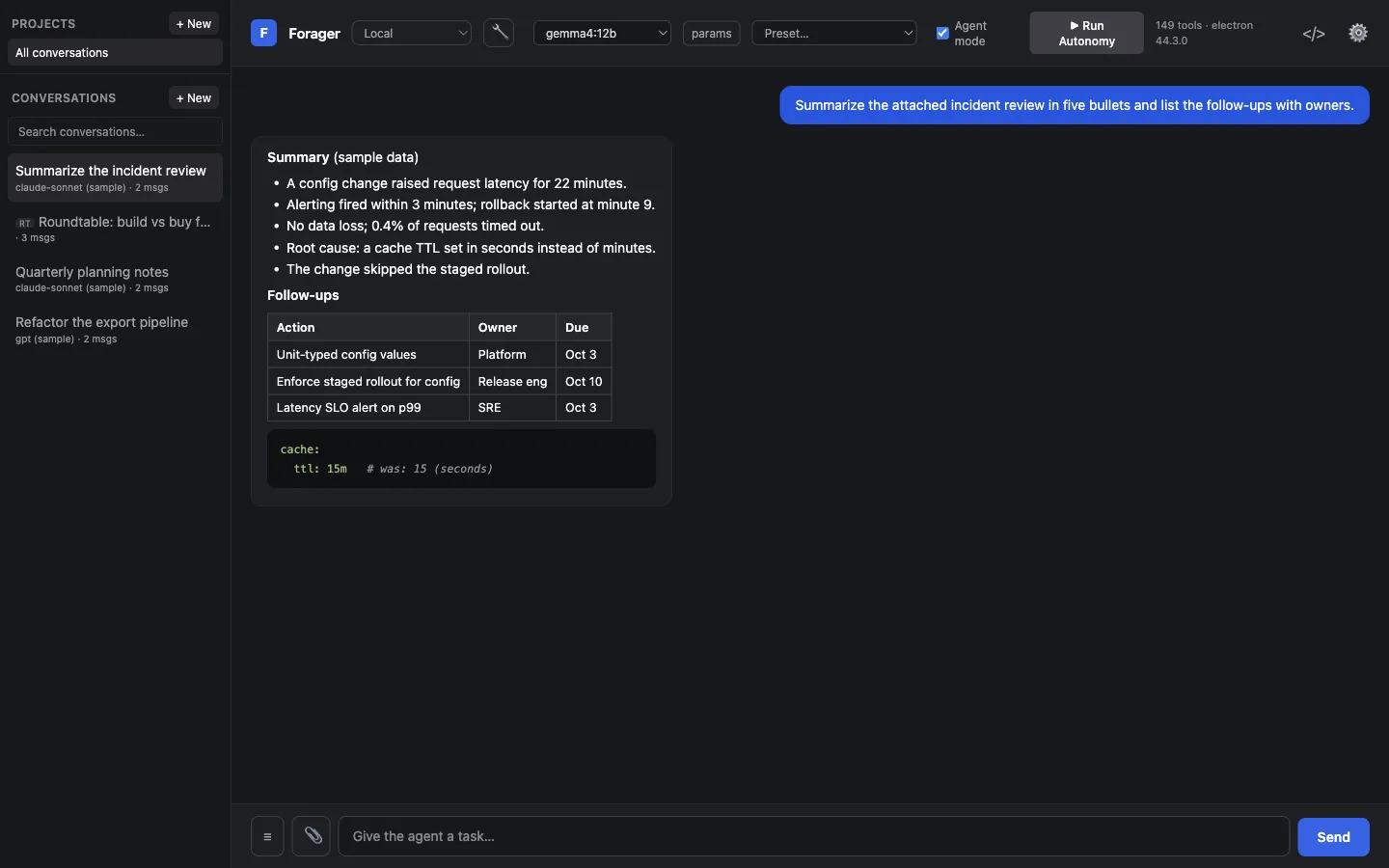1389x868 pixels.
Task: Click the Follow-ups heading
Action: 303,295
